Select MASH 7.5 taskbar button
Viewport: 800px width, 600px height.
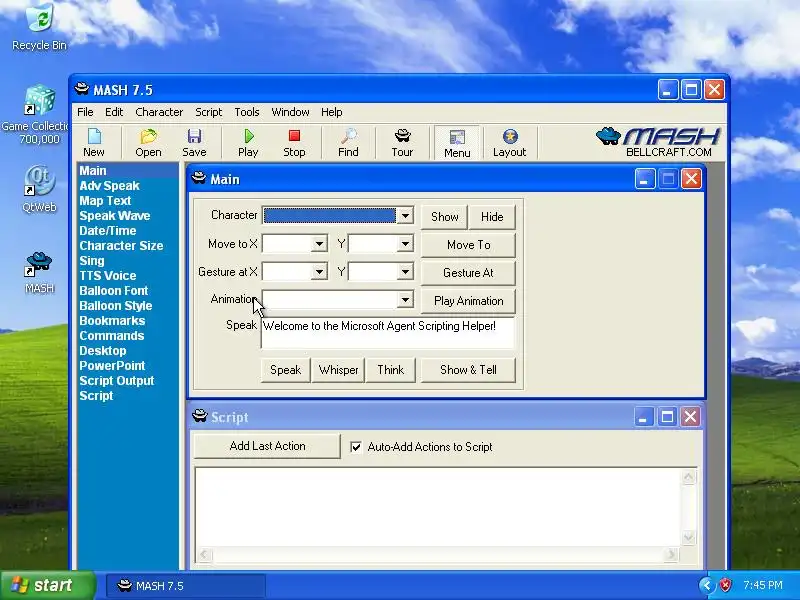(x=186, y=586)
